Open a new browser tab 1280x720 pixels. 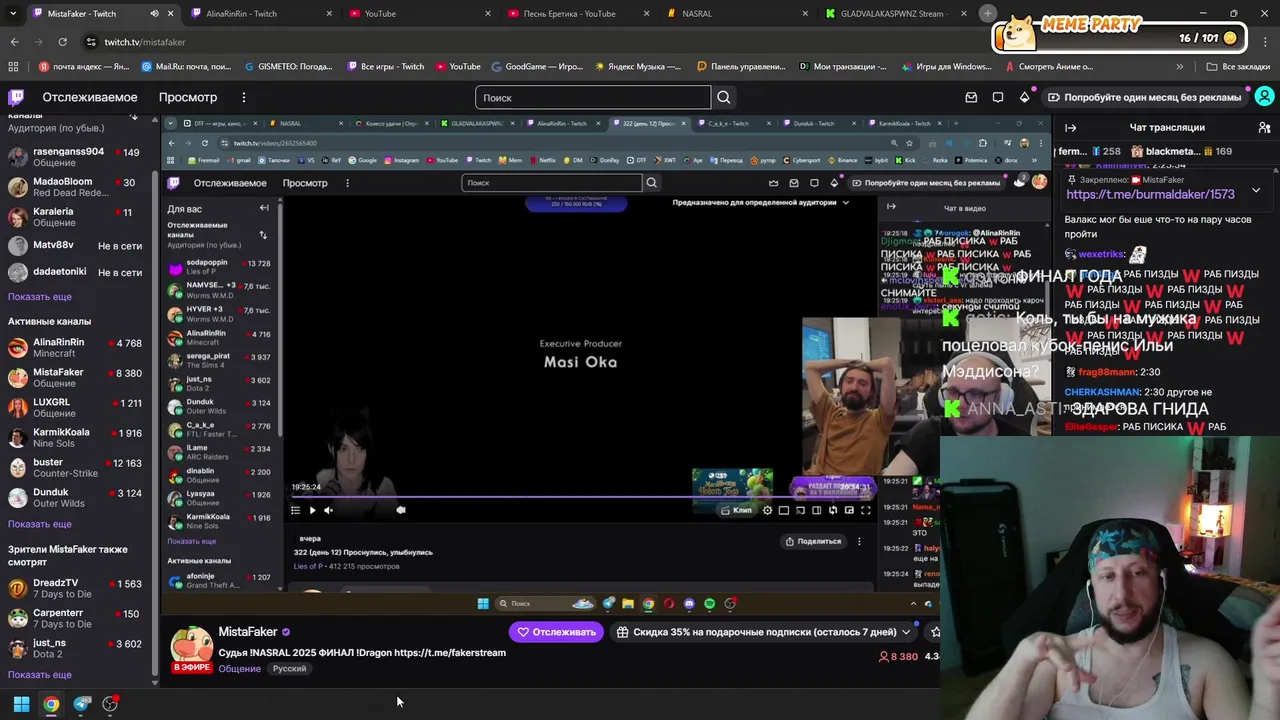click(988, 13)
